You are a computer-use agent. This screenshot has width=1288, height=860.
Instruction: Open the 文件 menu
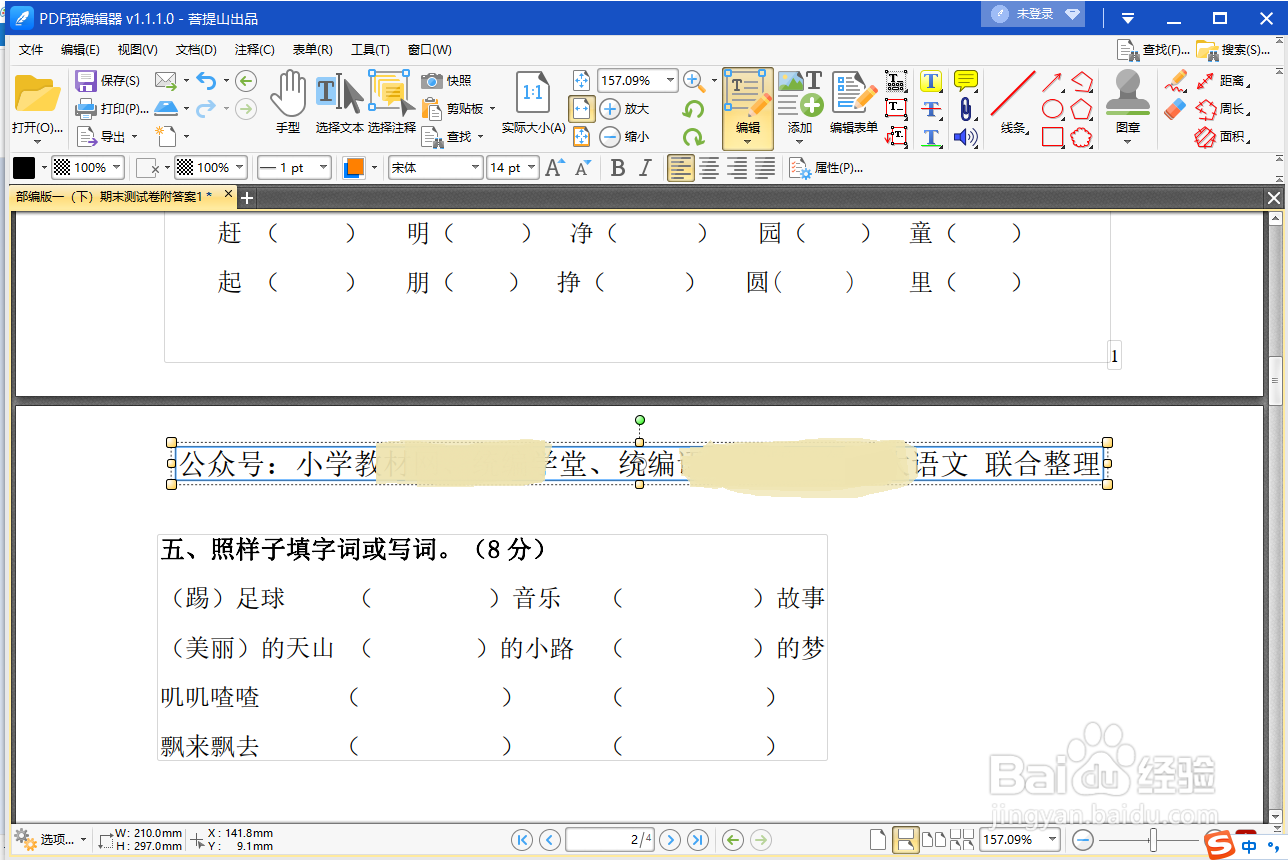(31, 50)
